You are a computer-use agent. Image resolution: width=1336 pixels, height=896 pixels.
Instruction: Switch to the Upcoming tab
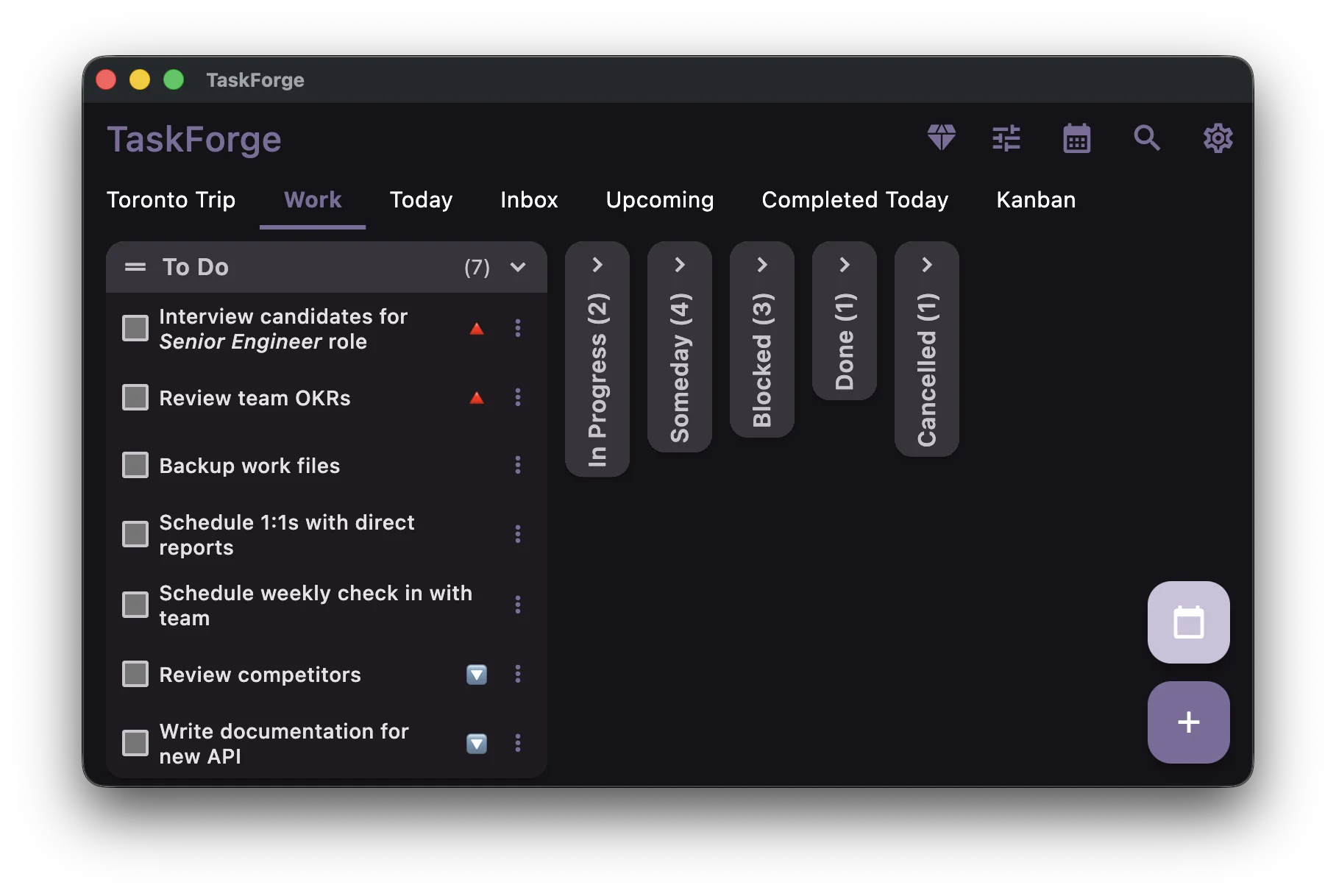pos(660,200)
